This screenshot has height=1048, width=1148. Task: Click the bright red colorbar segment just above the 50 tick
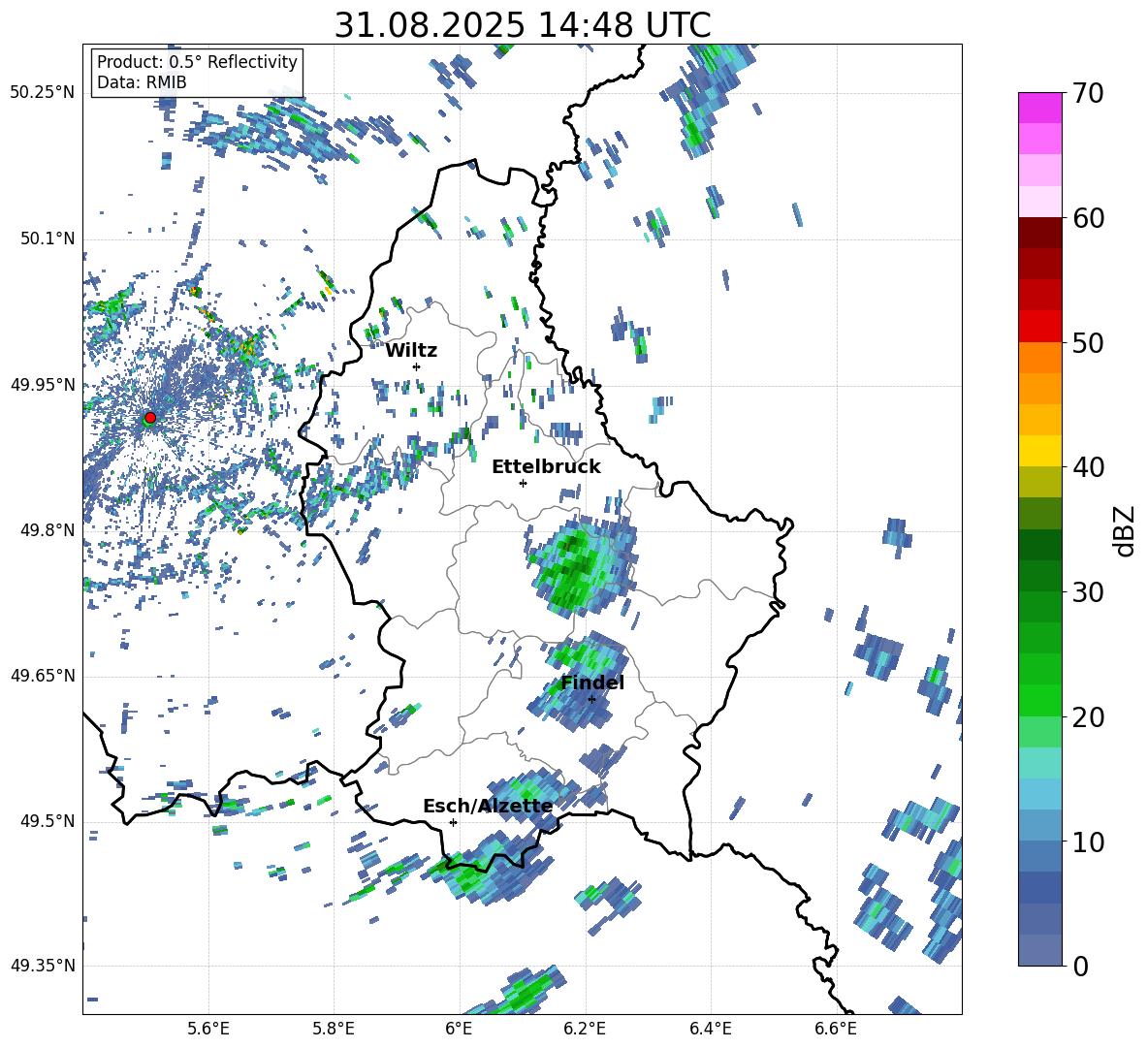coord(1039,327)
